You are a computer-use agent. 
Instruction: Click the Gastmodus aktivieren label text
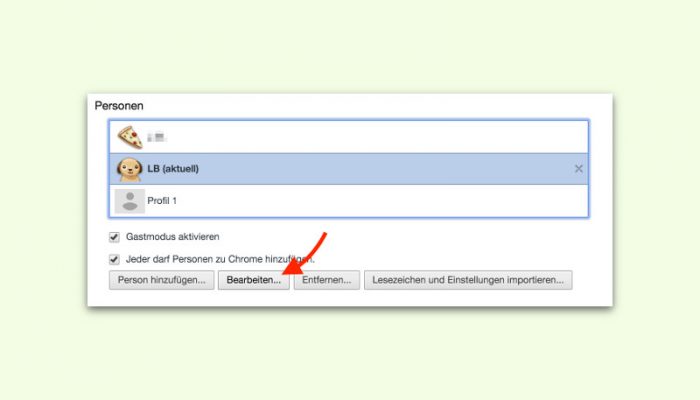coord(172,237)
